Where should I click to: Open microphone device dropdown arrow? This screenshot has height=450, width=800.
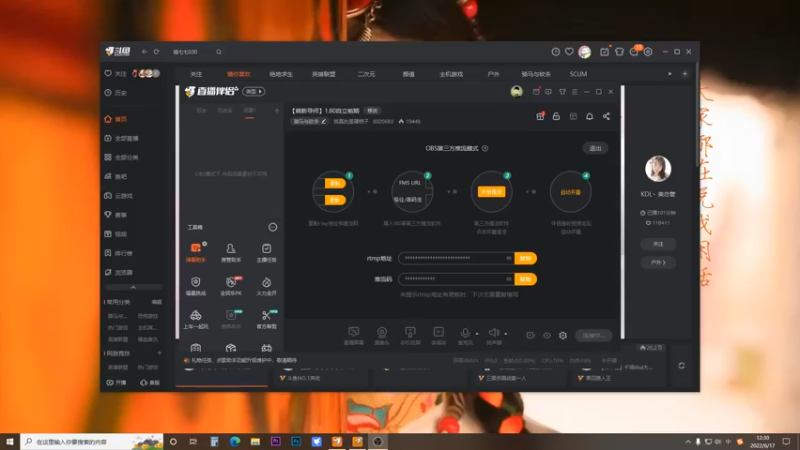(477, 334)
